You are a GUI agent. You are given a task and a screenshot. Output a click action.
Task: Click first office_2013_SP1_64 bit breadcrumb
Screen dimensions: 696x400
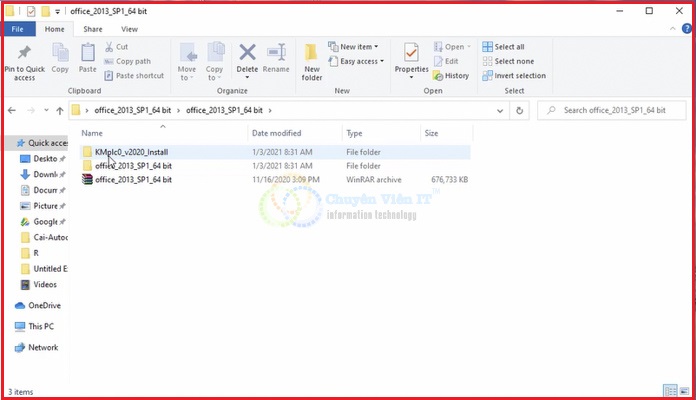click(x=133, y=111)
